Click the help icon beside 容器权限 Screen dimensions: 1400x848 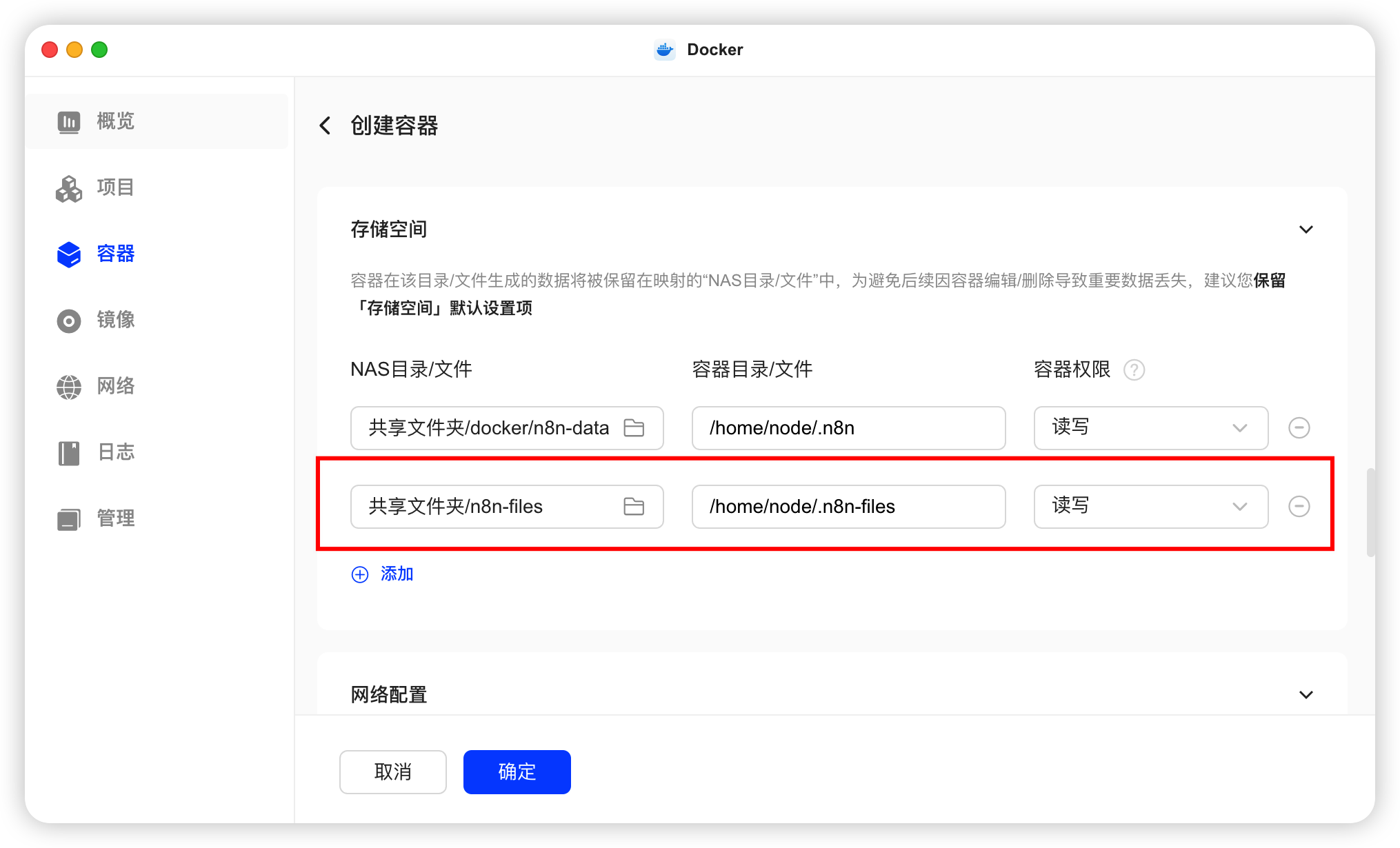click(1134, 370)
